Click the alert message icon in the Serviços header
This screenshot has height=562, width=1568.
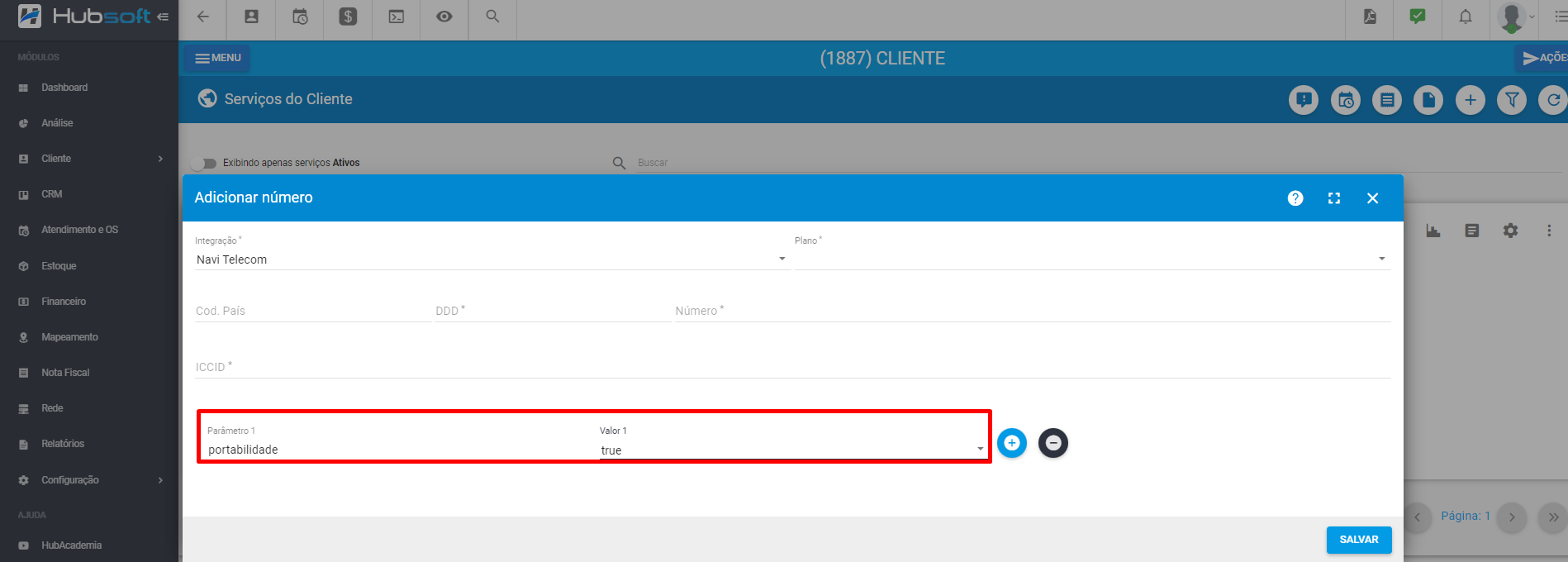pyautogui.click(x=1304, y=100)
